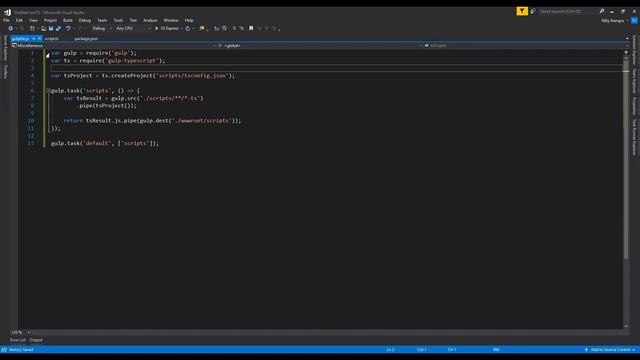640x360 pixels.
Task: Click Add to Source Control in status bar
Action: (x=610, y=350)
